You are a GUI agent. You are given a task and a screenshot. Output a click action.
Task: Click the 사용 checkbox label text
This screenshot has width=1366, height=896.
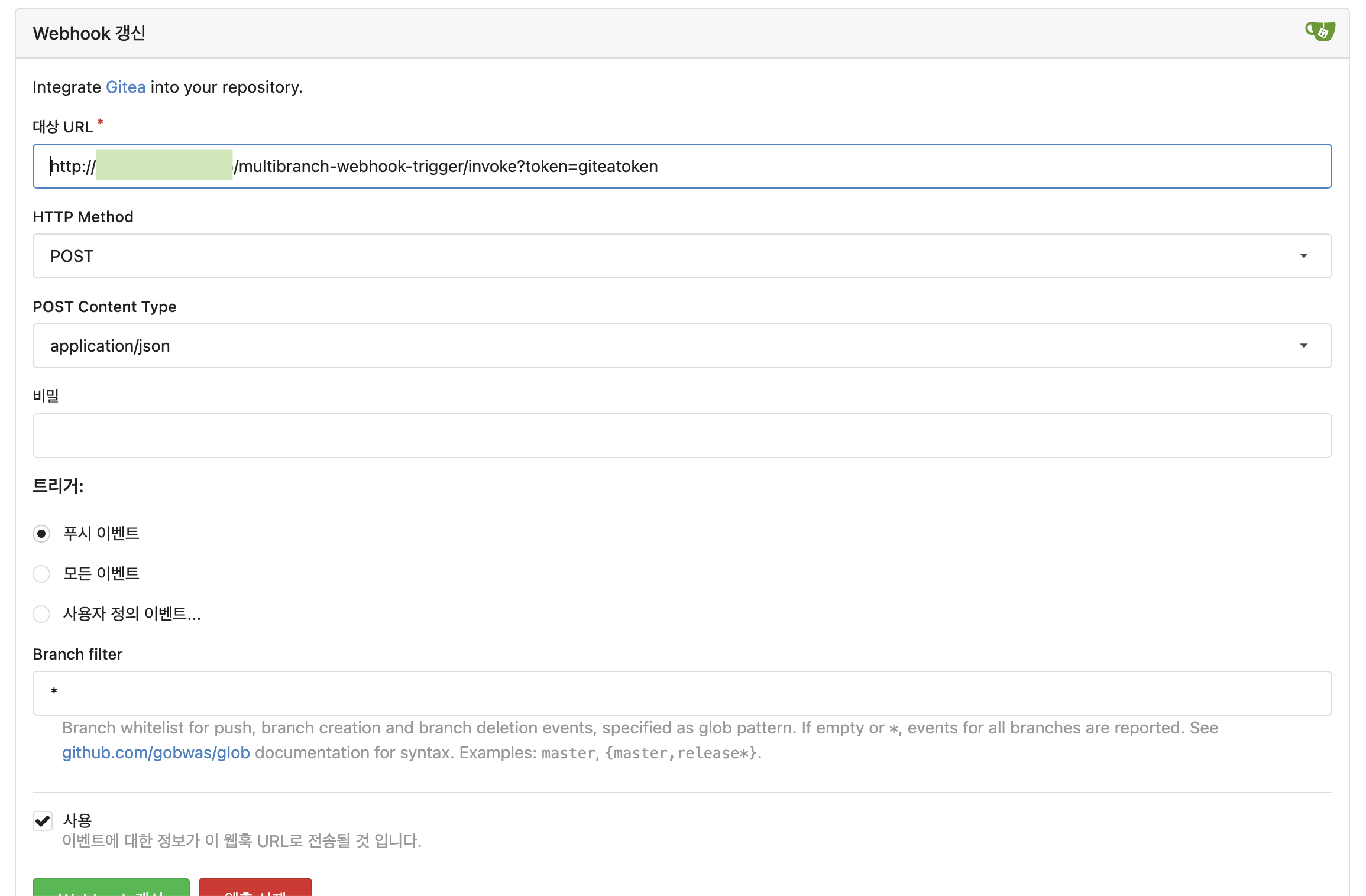pyautogui.click(x=77, y=820)
